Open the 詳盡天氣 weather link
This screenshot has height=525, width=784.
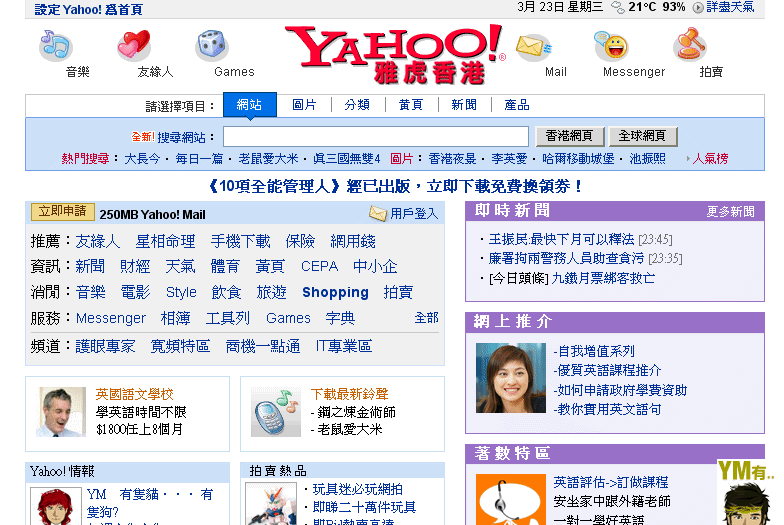tap(730, 7)
